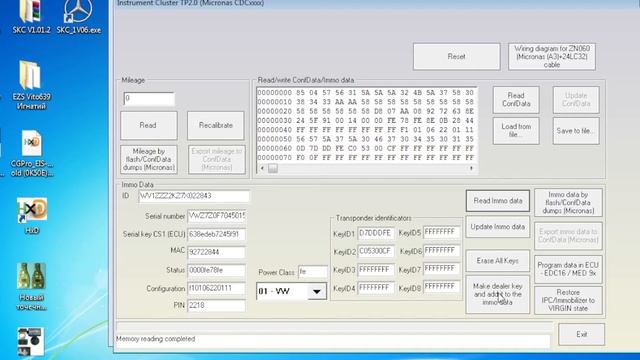This screenshot has width=640, height=360.
Task: Click the Configuration input field
Action: click(216, 288)
